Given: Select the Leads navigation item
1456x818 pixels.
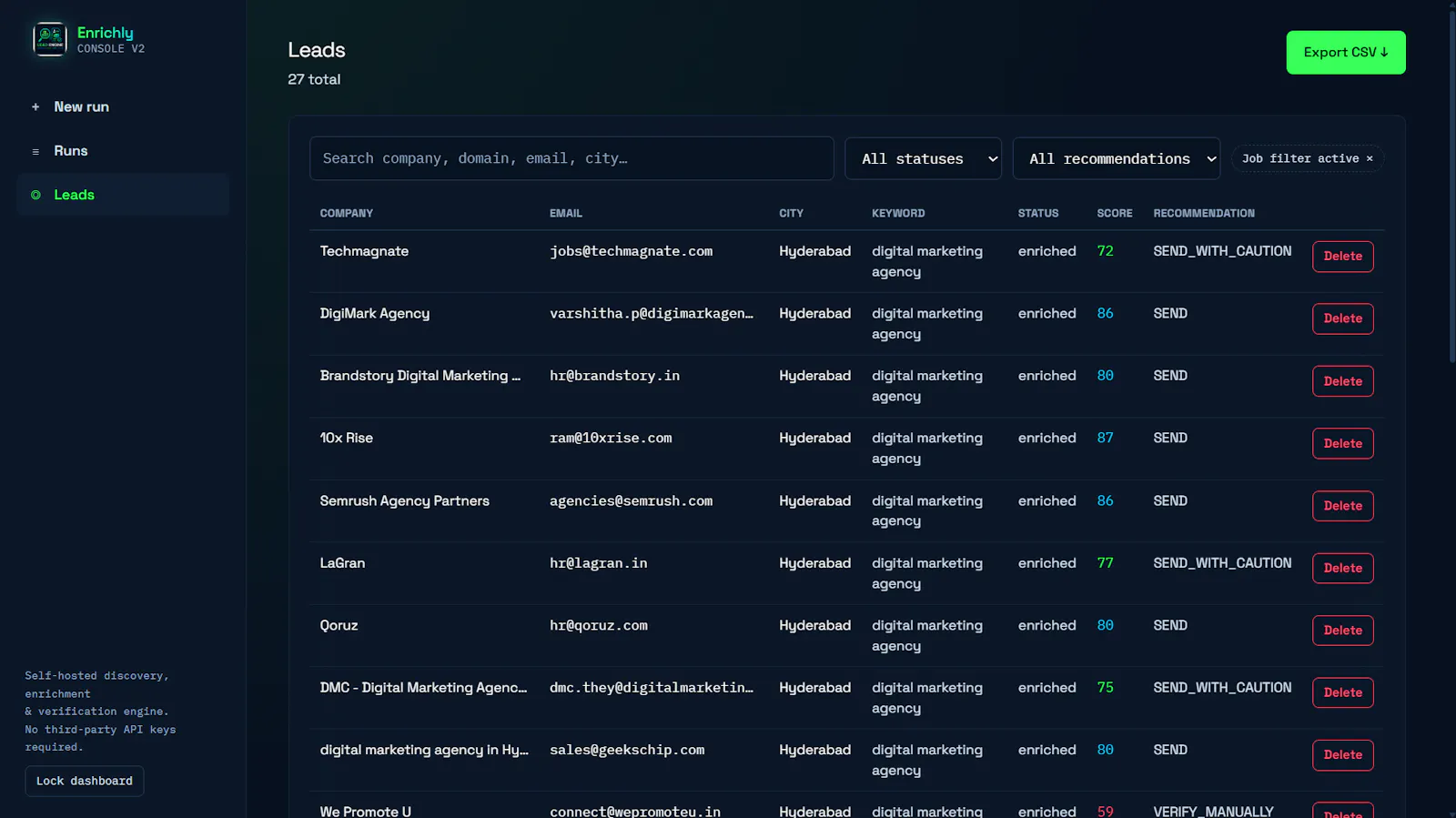Looking at the screenshot, I should (123, 195).
